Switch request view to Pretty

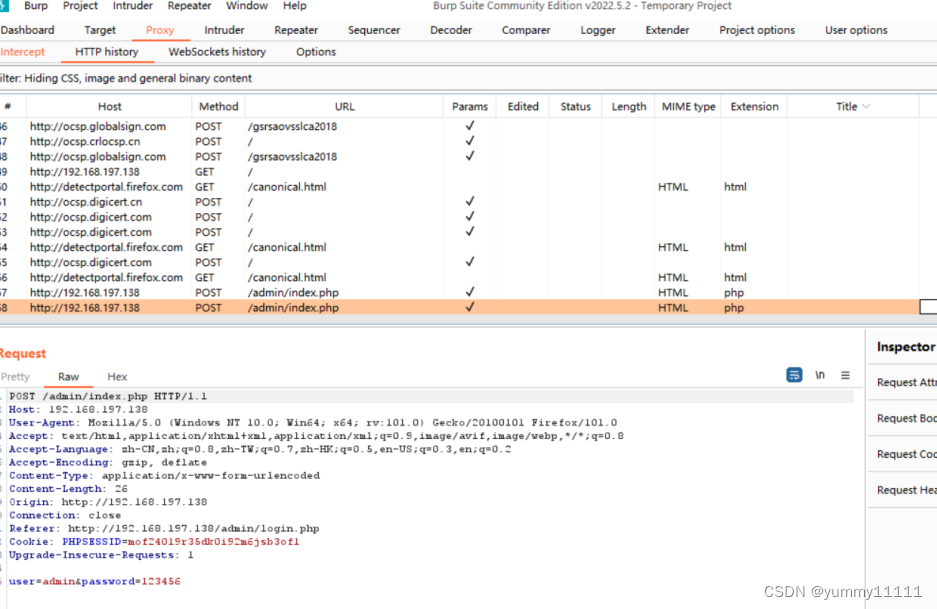[15, 377]
